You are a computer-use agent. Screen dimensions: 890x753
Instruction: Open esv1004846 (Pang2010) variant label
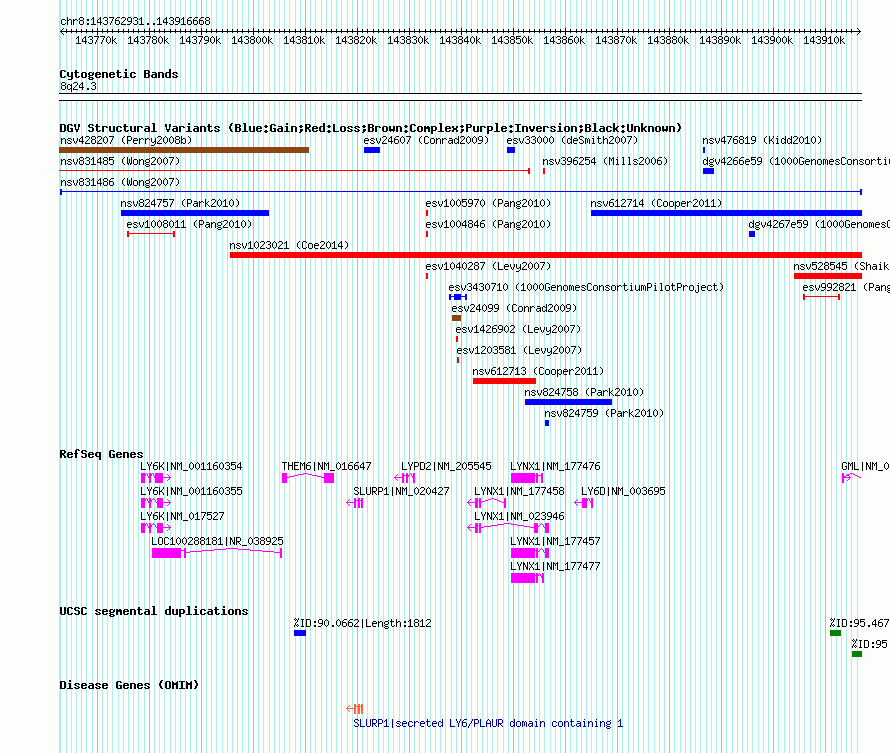(x=488, y=224)
